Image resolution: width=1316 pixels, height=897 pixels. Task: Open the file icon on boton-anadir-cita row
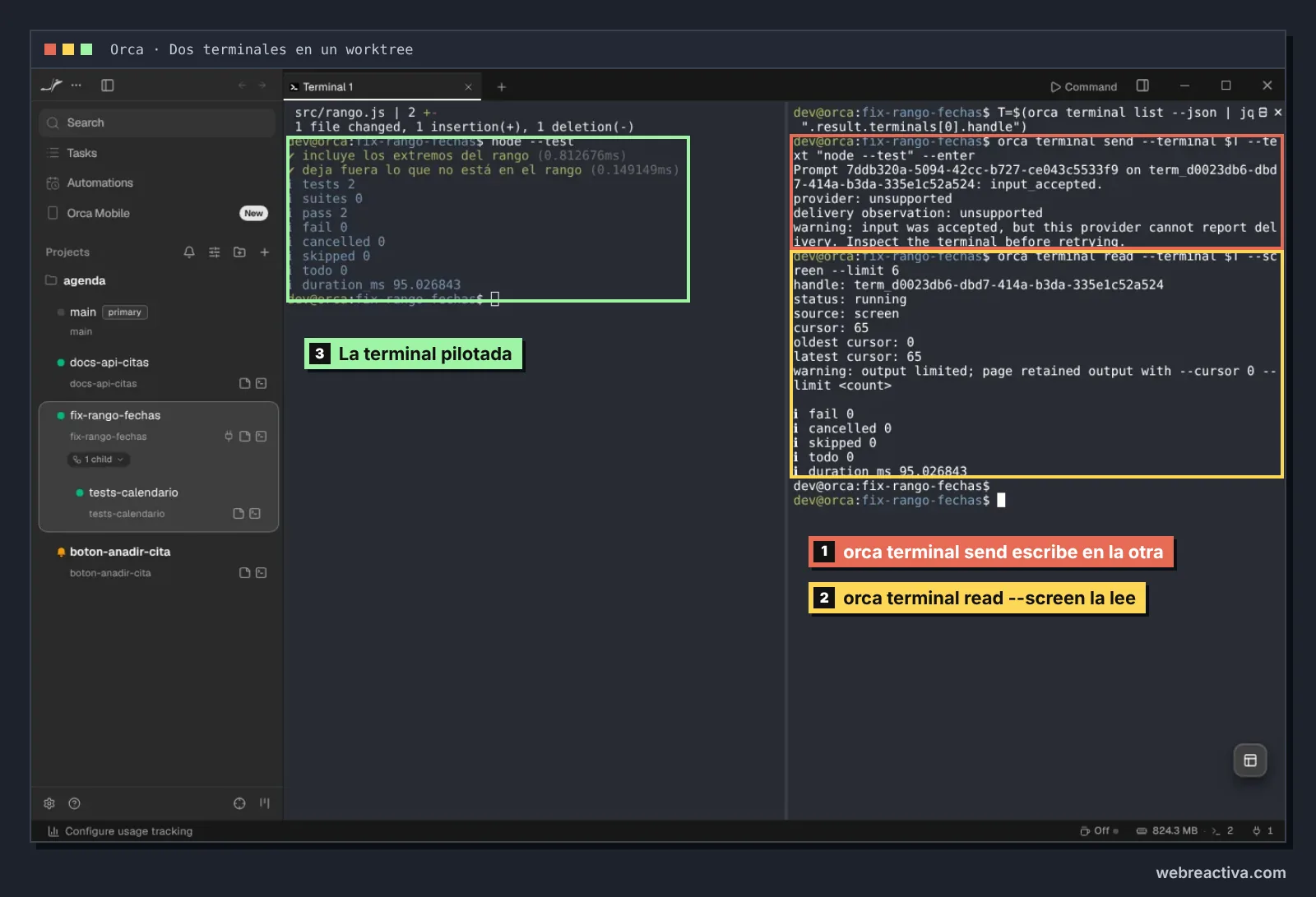click(244, 572)
